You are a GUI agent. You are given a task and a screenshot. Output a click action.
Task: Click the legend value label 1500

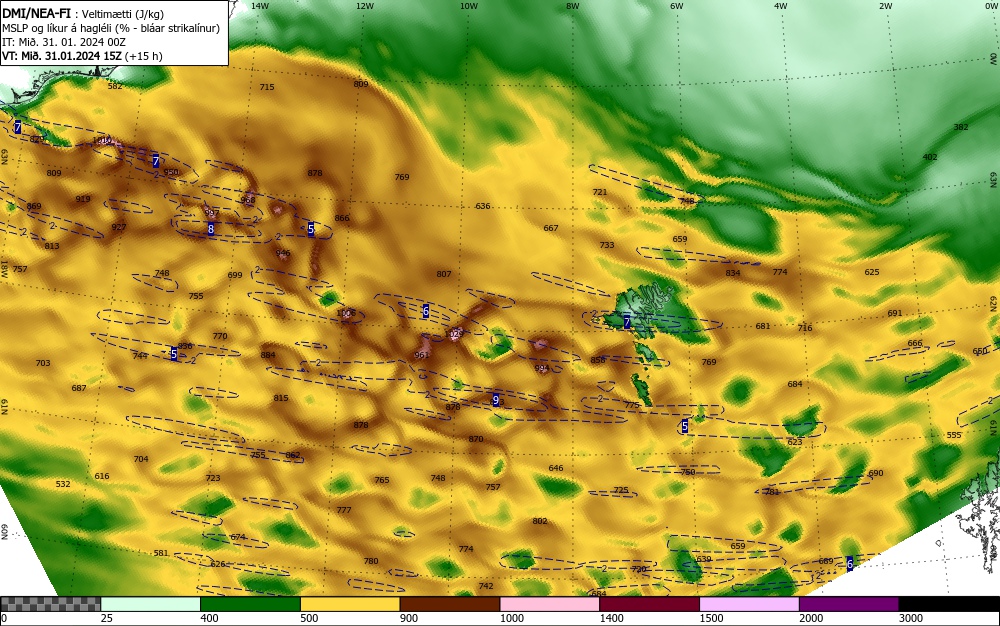711,618
